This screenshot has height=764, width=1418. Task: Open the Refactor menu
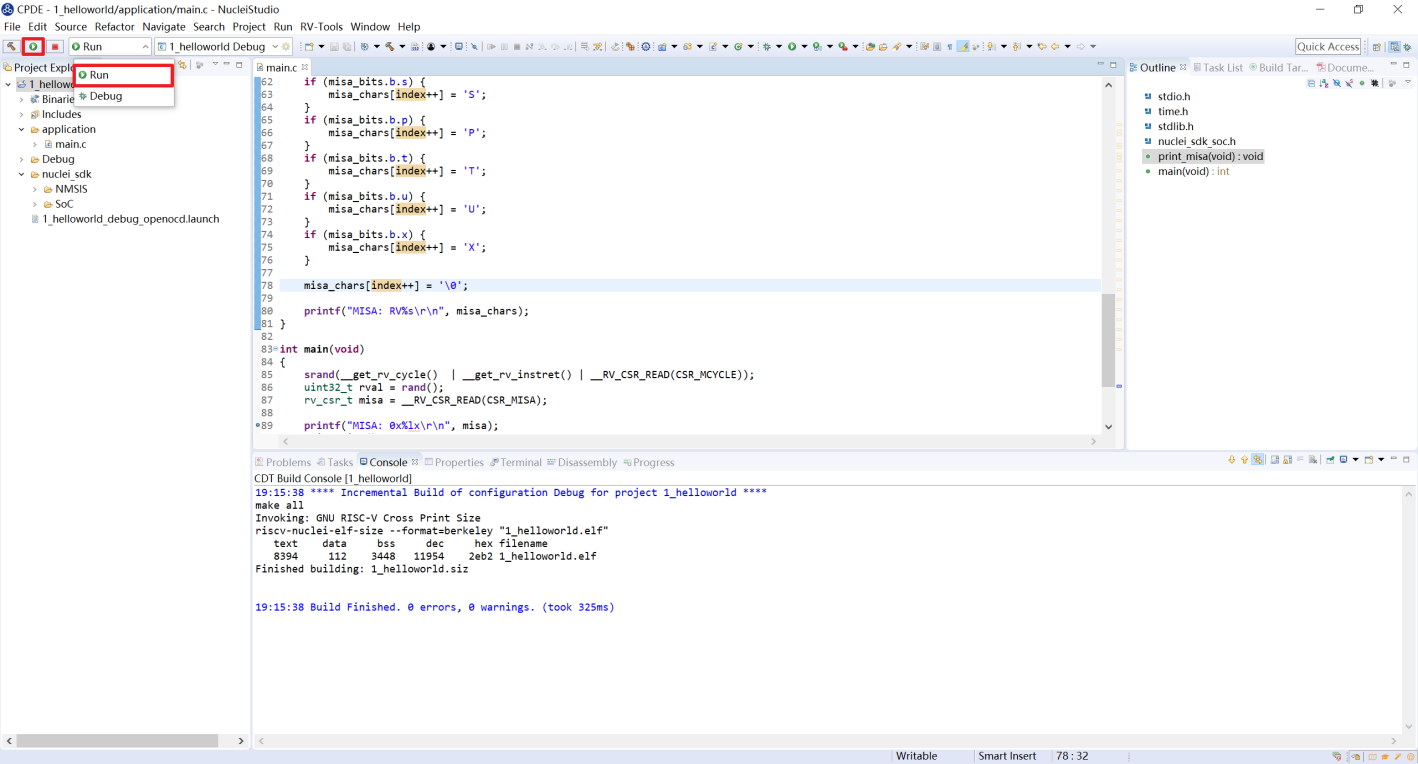(x=115, y=27)
